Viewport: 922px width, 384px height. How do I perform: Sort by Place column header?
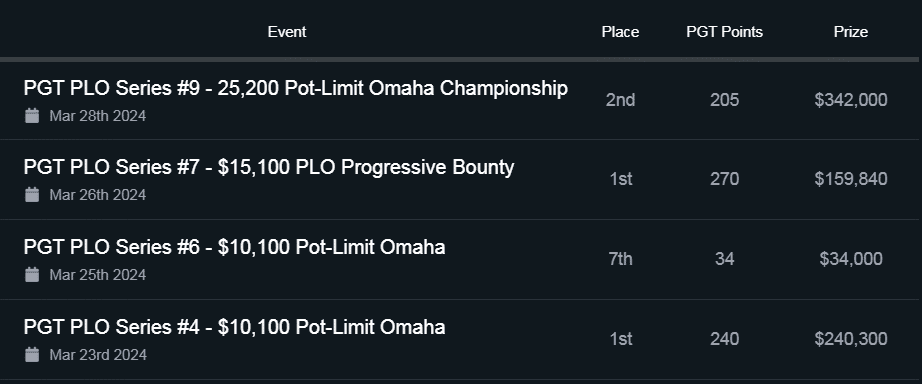620,32
